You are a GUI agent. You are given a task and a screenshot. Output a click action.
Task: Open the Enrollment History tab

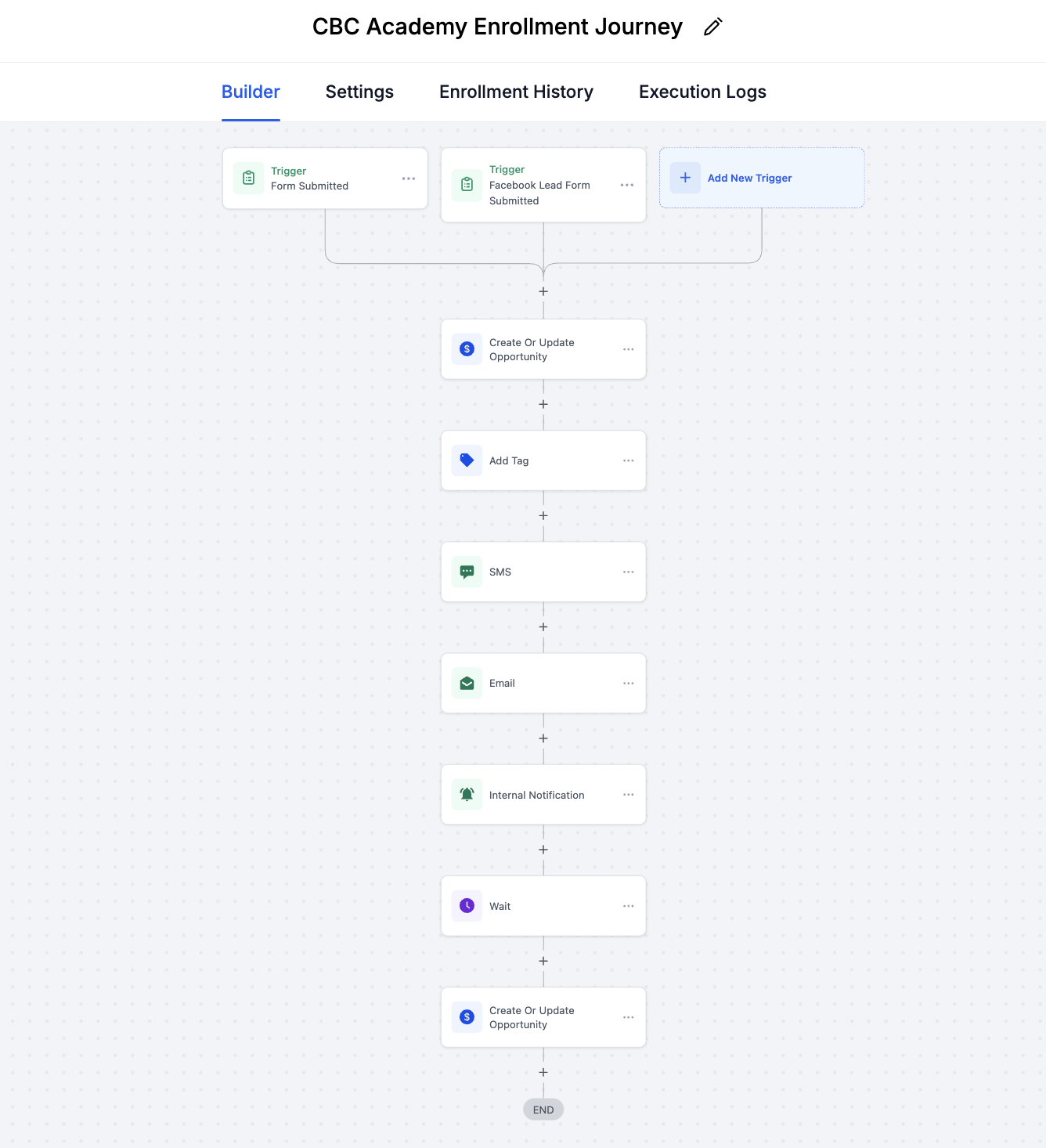[516, 92]
